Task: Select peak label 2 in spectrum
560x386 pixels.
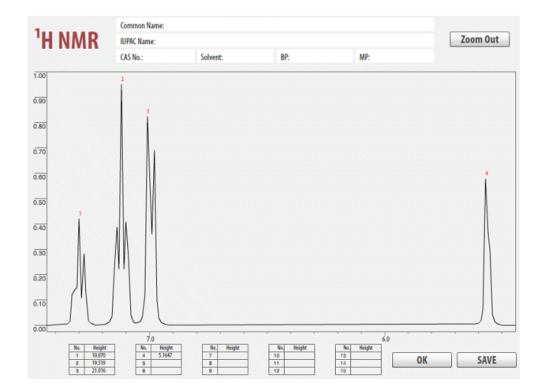Action: pos(122,79)
